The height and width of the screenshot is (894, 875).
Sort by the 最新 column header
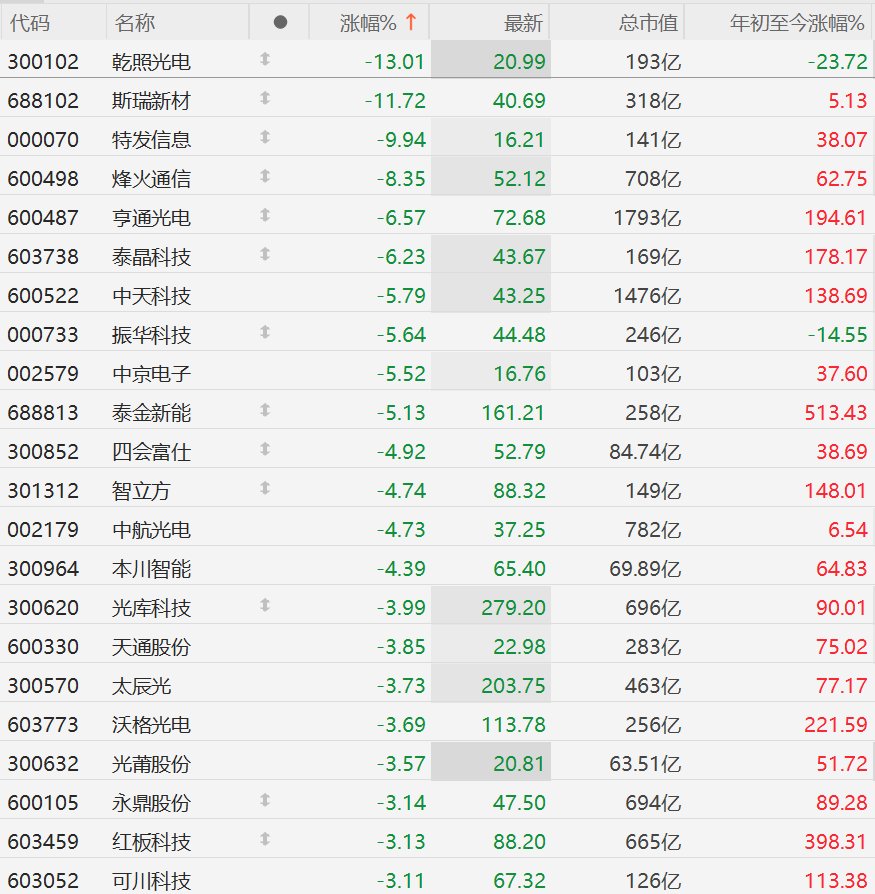coord(523,23)
